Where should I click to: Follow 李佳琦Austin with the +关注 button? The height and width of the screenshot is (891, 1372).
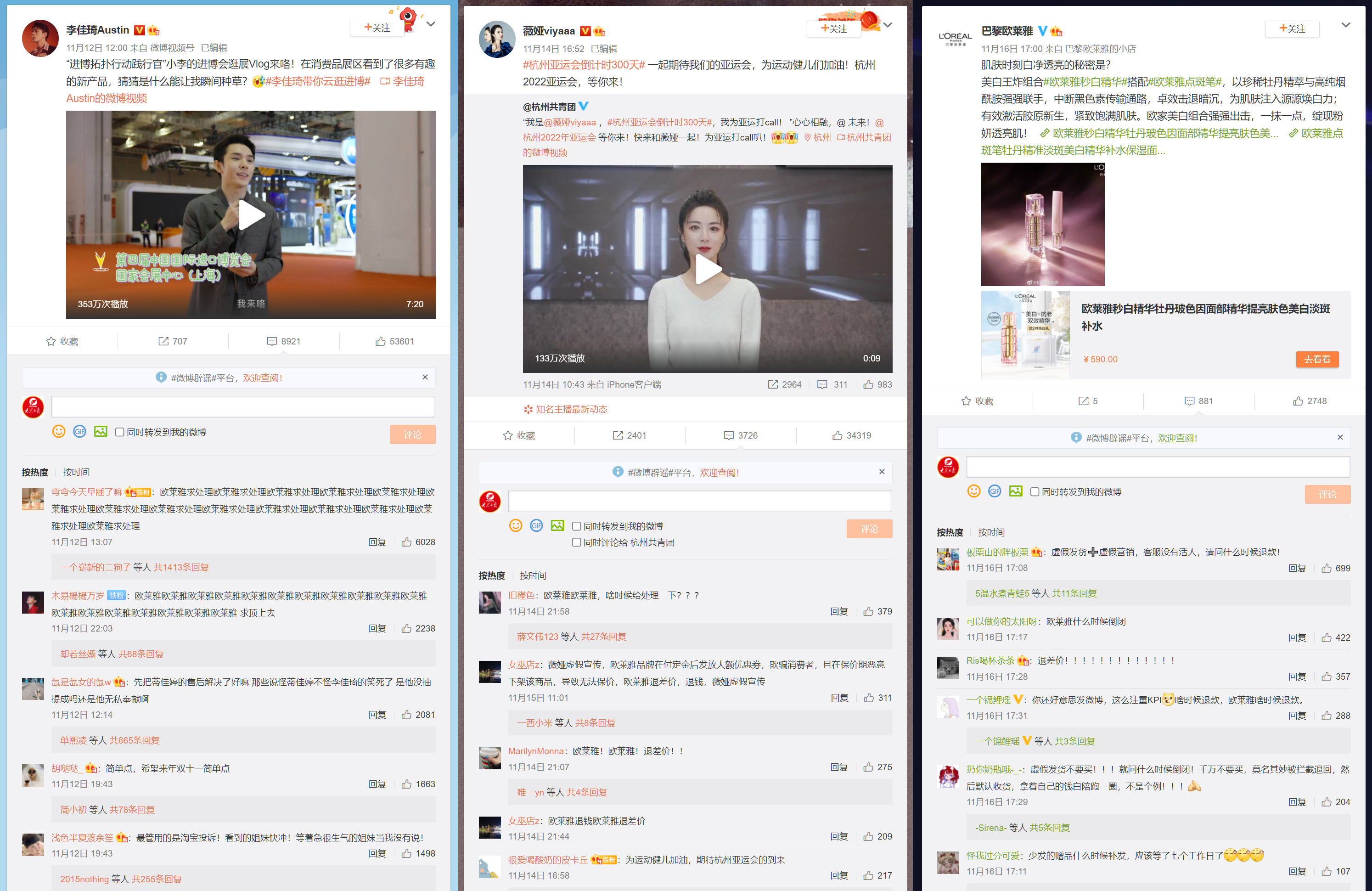tap(377, 28)
